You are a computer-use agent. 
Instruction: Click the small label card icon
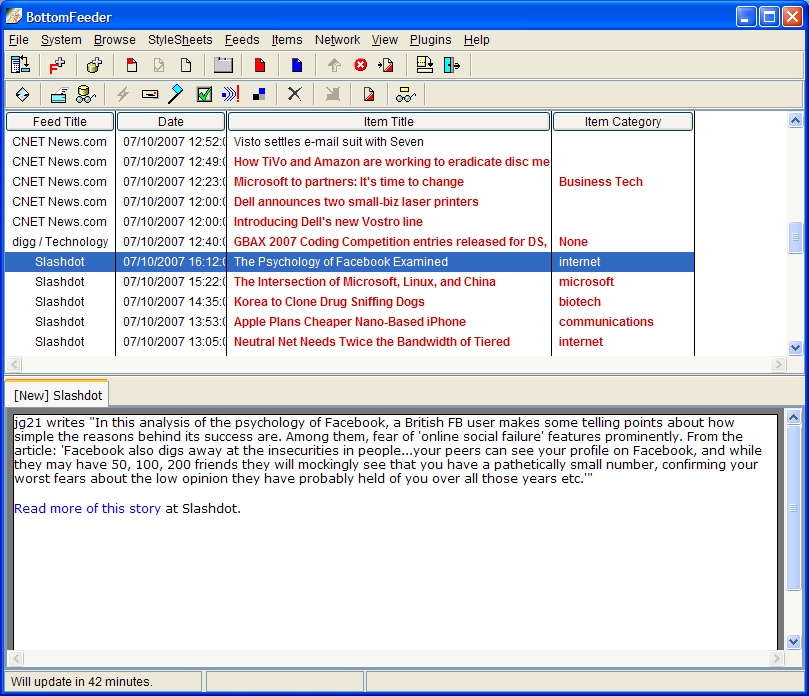click(x=150, y=94)
